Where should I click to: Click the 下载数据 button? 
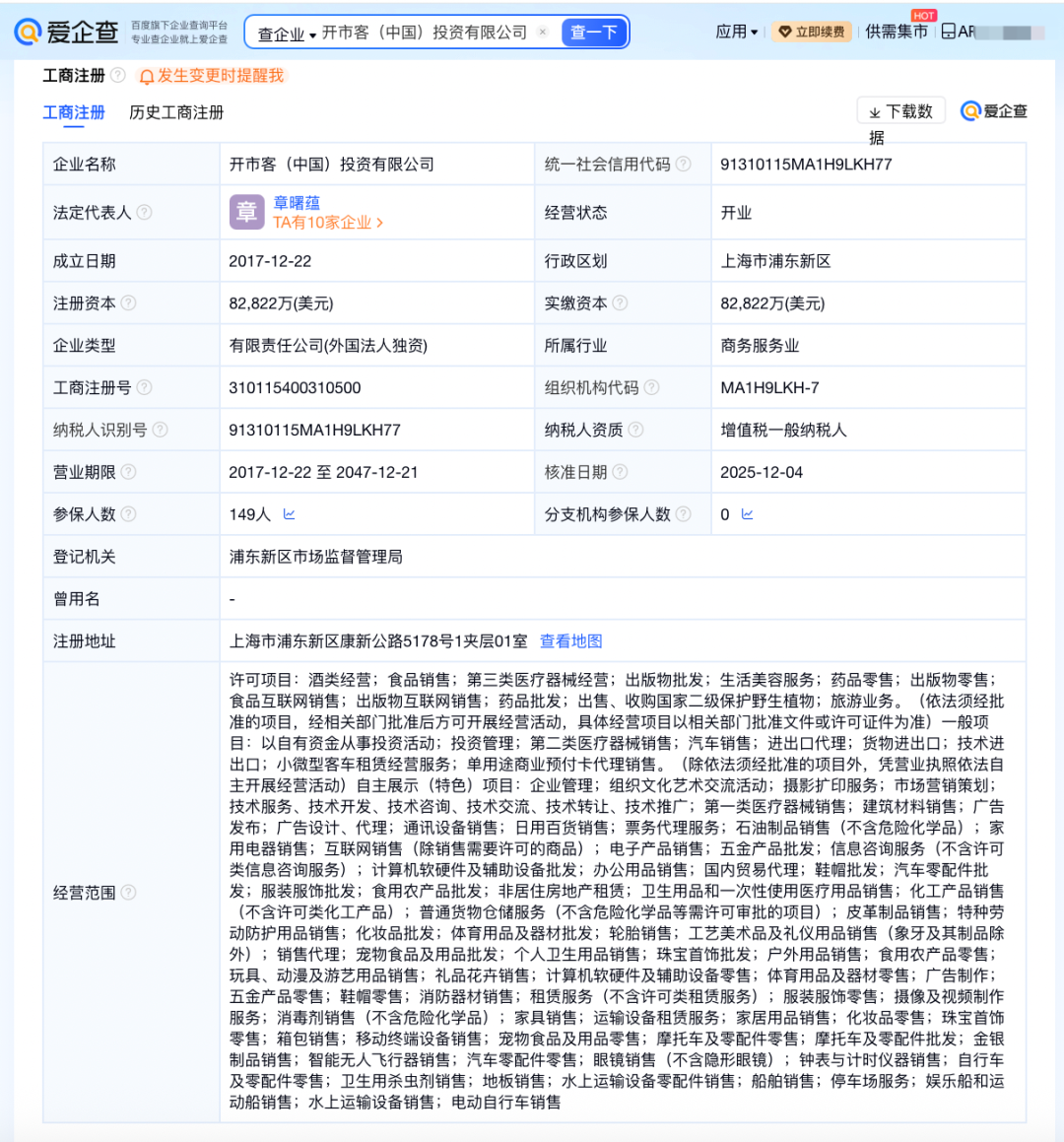click(x=900, y=111)
